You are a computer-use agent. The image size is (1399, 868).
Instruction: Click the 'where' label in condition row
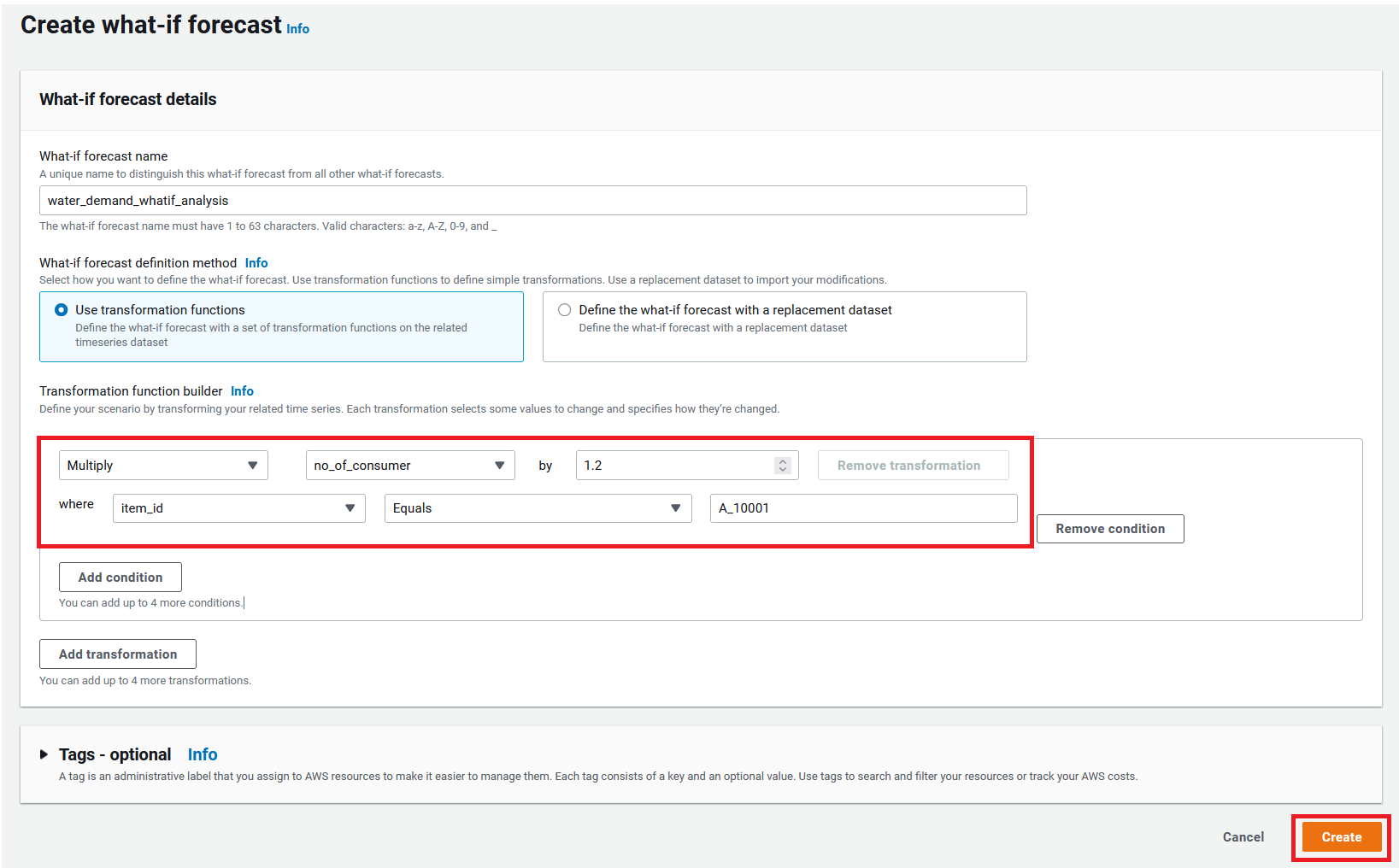(76, 504)
